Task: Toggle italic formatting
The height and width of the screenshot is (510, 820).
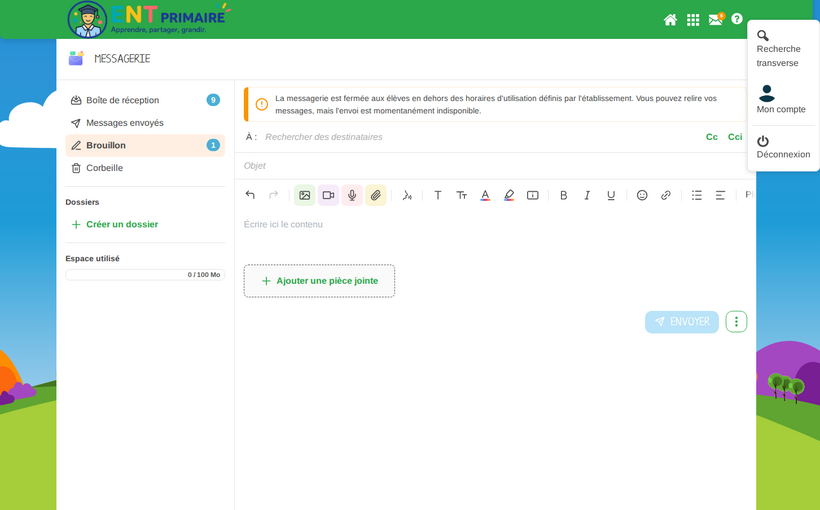Action: tap(587, 195)
